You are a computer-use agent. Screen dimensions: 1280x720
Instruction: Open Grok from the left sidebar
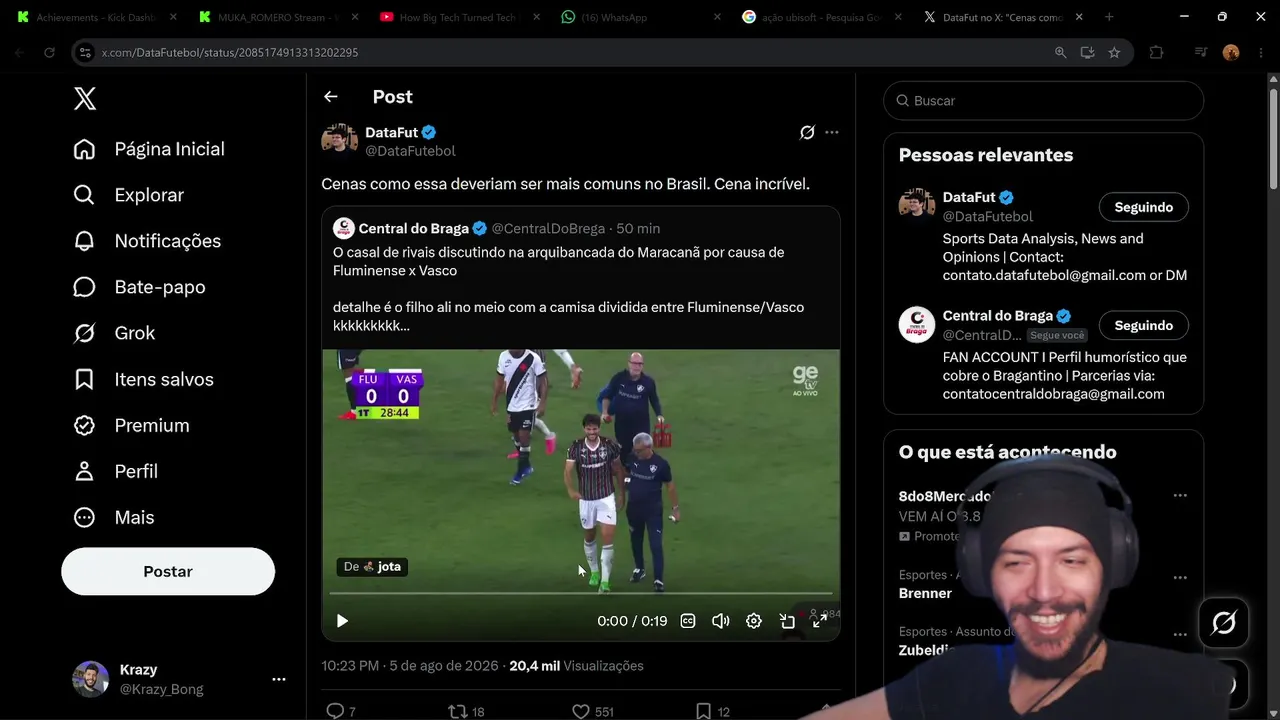click(114, 333)
